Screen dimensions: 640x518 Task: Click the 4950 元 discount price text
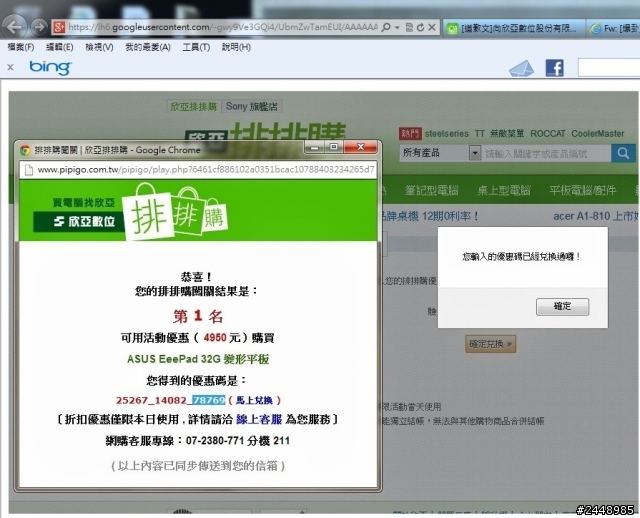coord(222,338)
